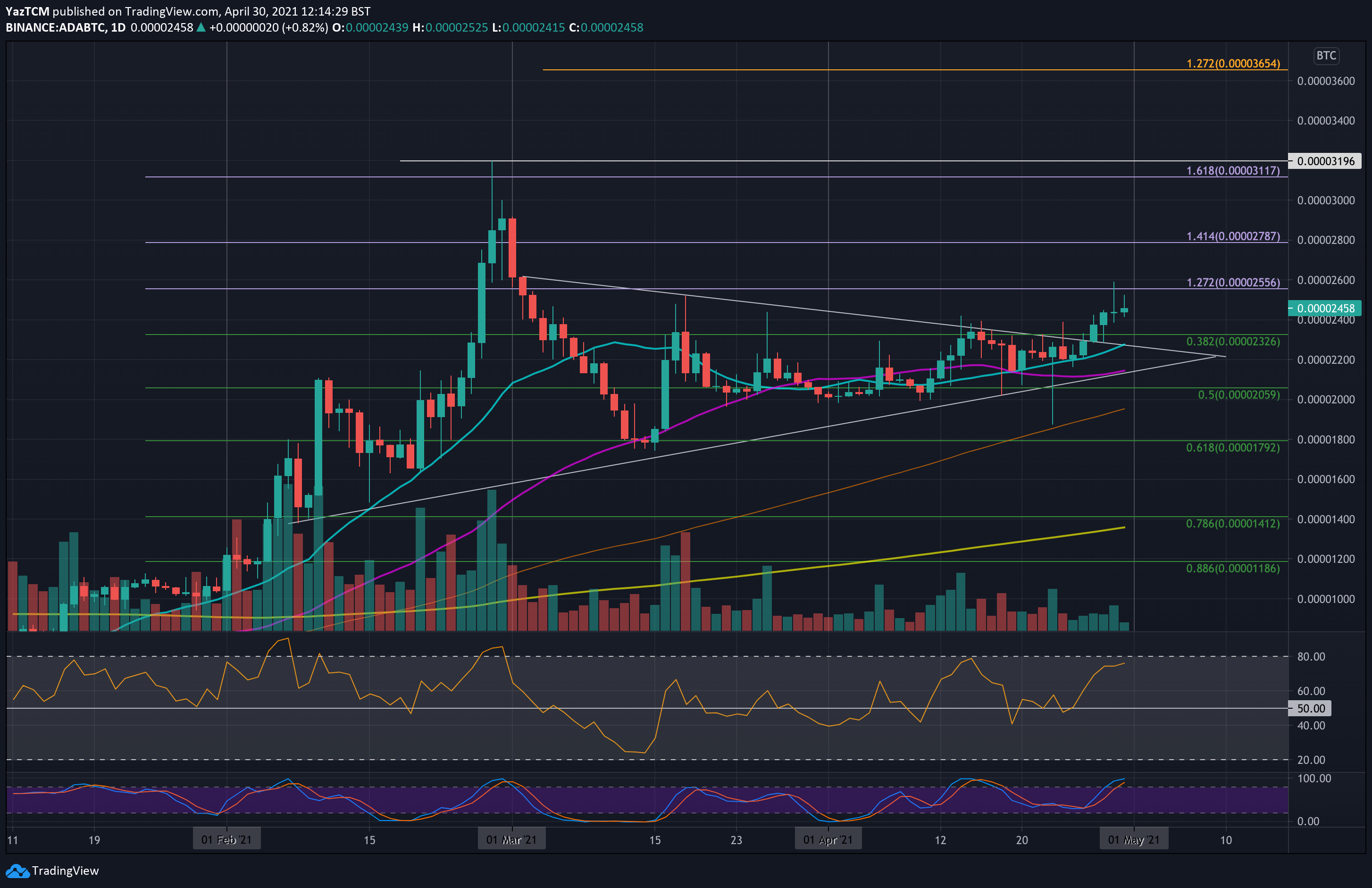Click the 23 date tick on time axis
This screenshot has height=888, width=1372.
736,840
